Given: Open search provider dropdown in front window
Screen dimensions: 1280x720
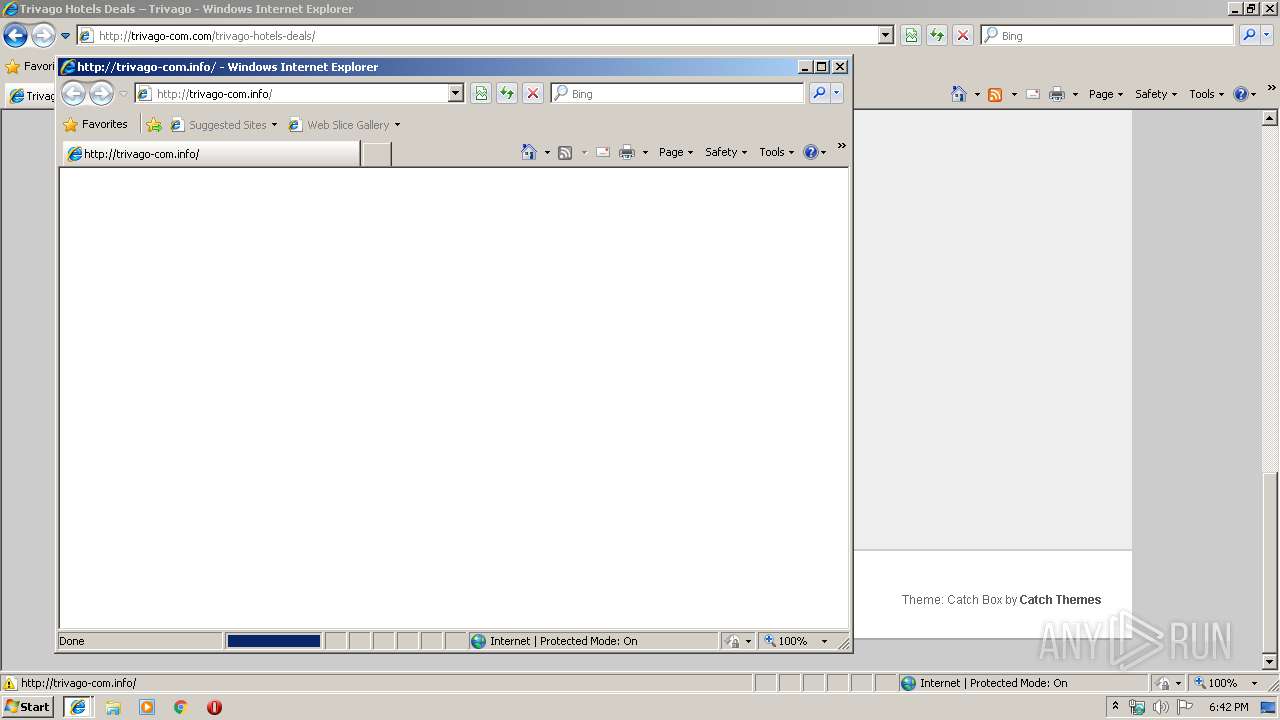Looking at the screenshot, I should click(x=837, y=93).
